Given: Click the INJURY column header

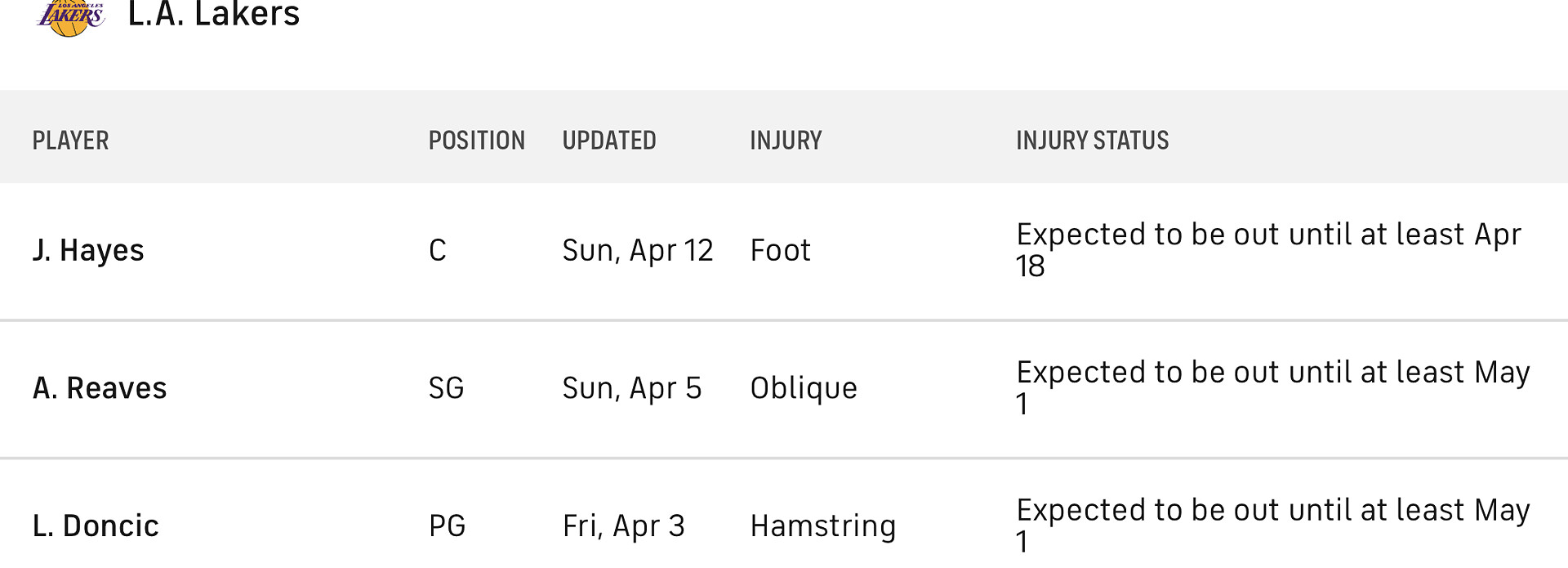Looking at the screenshot, I should tap(786, 141).
